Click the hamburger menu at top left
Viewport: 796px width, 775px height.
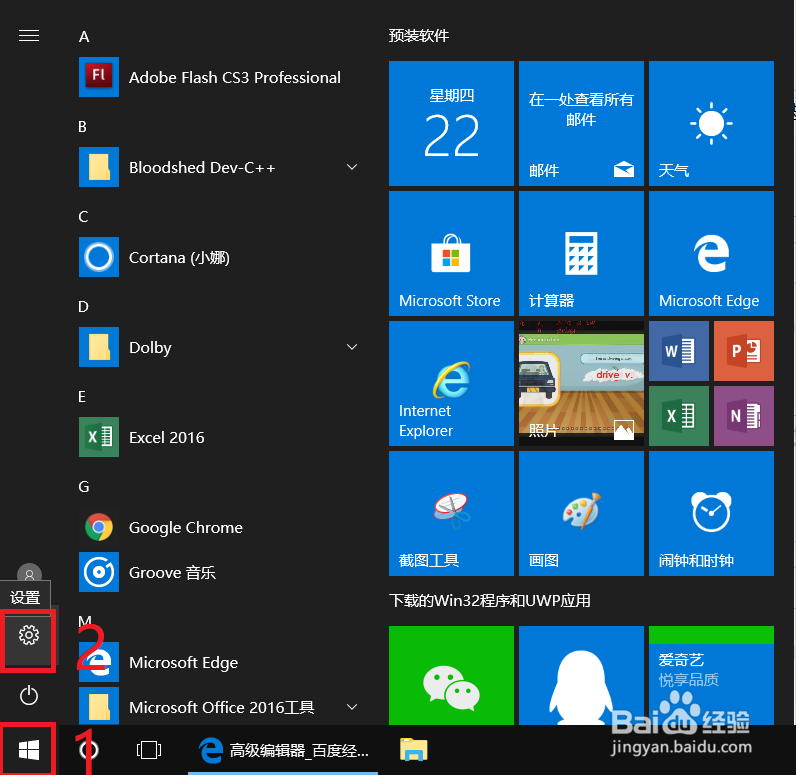29,36
